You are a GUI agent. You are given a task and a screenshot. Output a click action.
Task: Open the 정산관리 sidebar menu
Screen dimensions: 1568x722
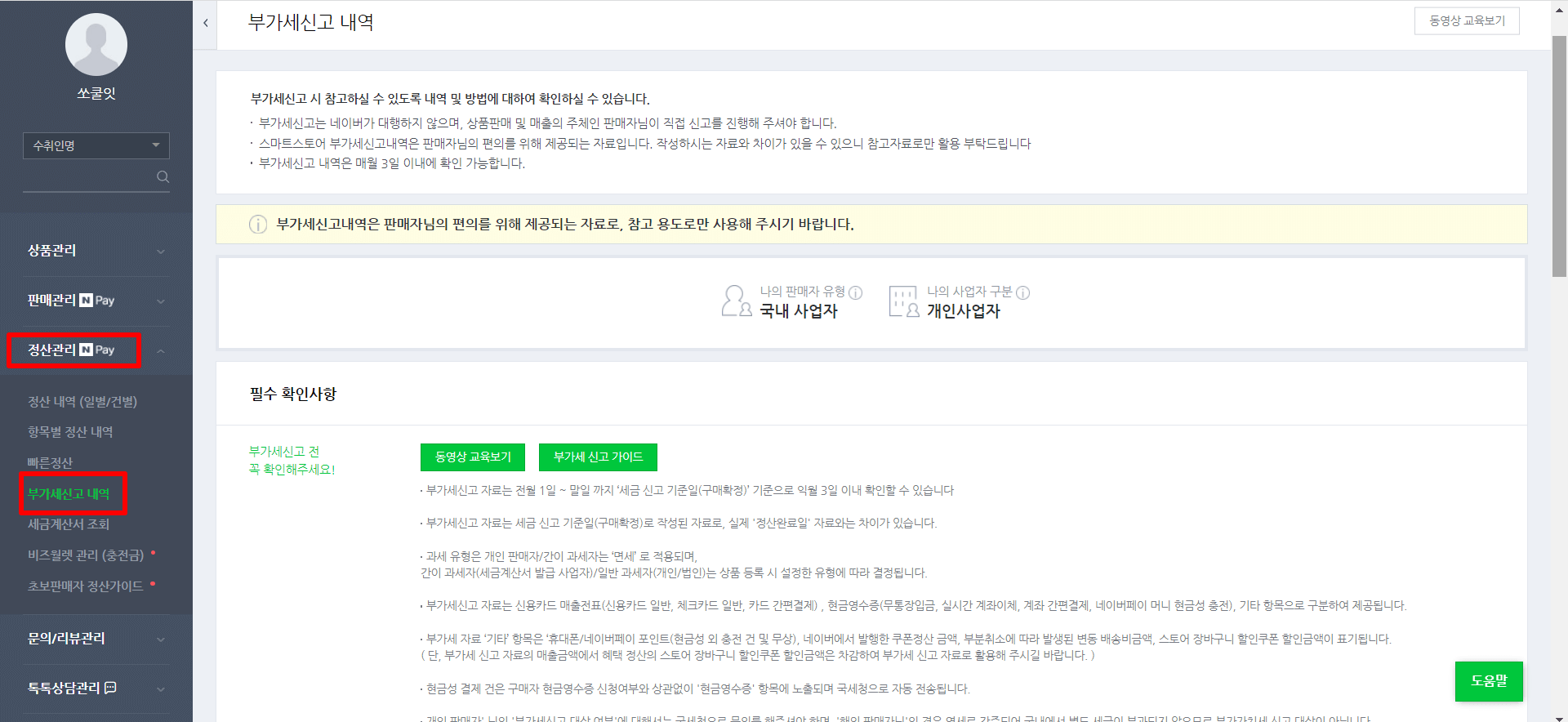point(52,350)
